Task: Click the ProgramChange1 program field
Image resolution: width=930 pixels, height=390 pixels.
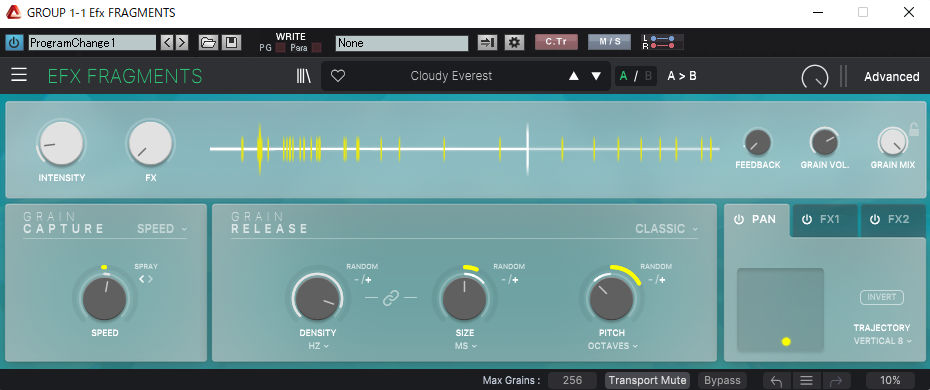Action: coord(92,43)
